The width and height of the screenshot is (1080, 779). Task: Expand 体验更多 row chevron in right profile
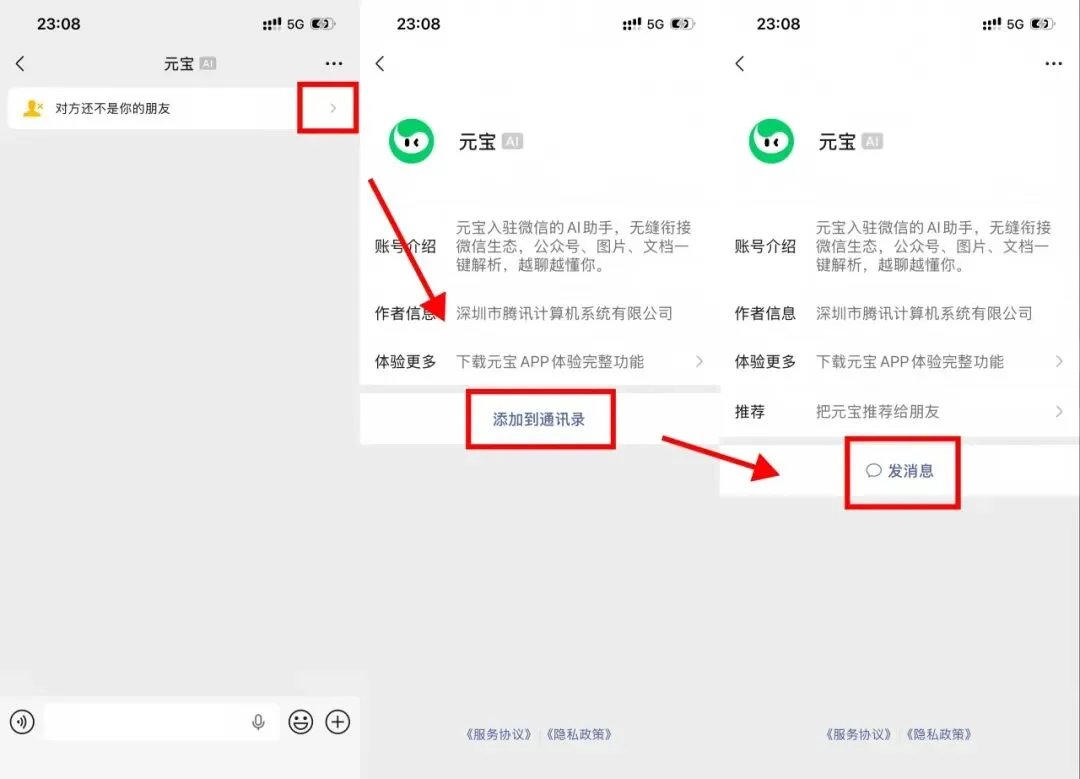(1059, 362)
